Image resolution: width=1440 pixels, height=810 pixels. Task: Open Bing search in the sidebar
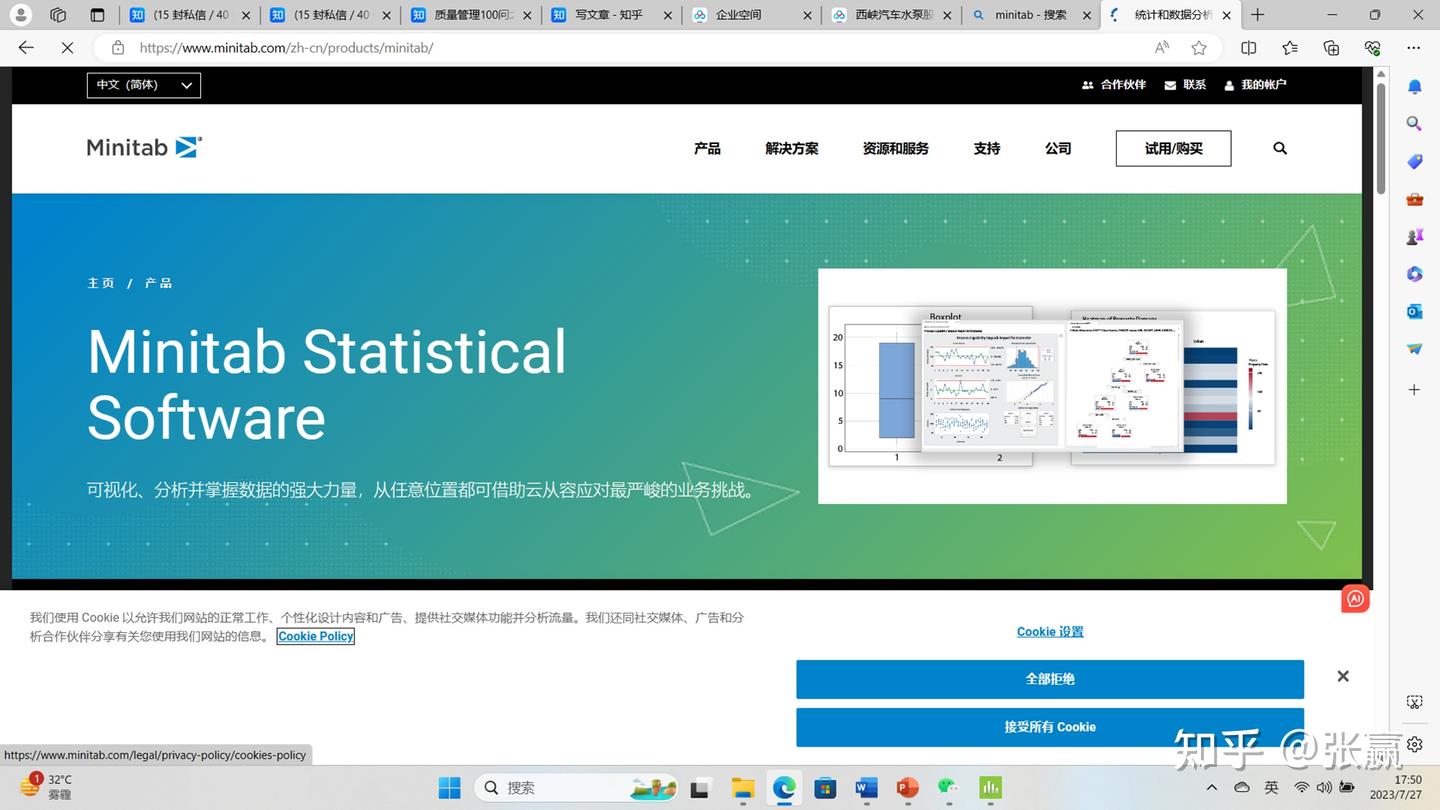pyautogui.click(x=1414, y=123)
